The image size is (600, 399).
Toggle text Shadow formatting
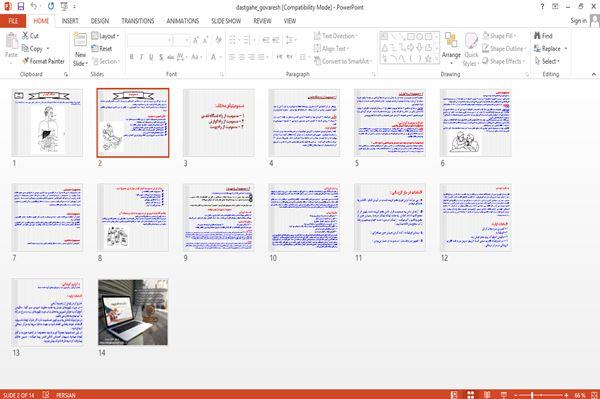pos(161,57)
